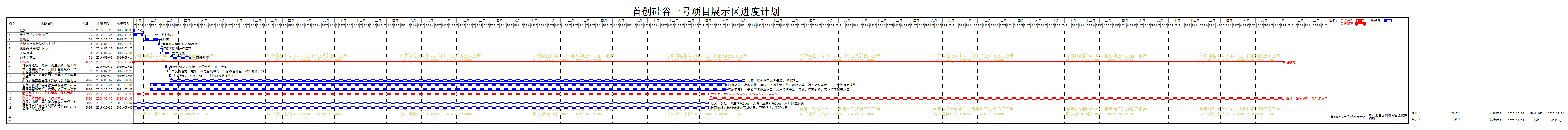
Task: Select the chart title 首创硅谷一号项目展示区进度计划
Action: [x=706, y=11]
